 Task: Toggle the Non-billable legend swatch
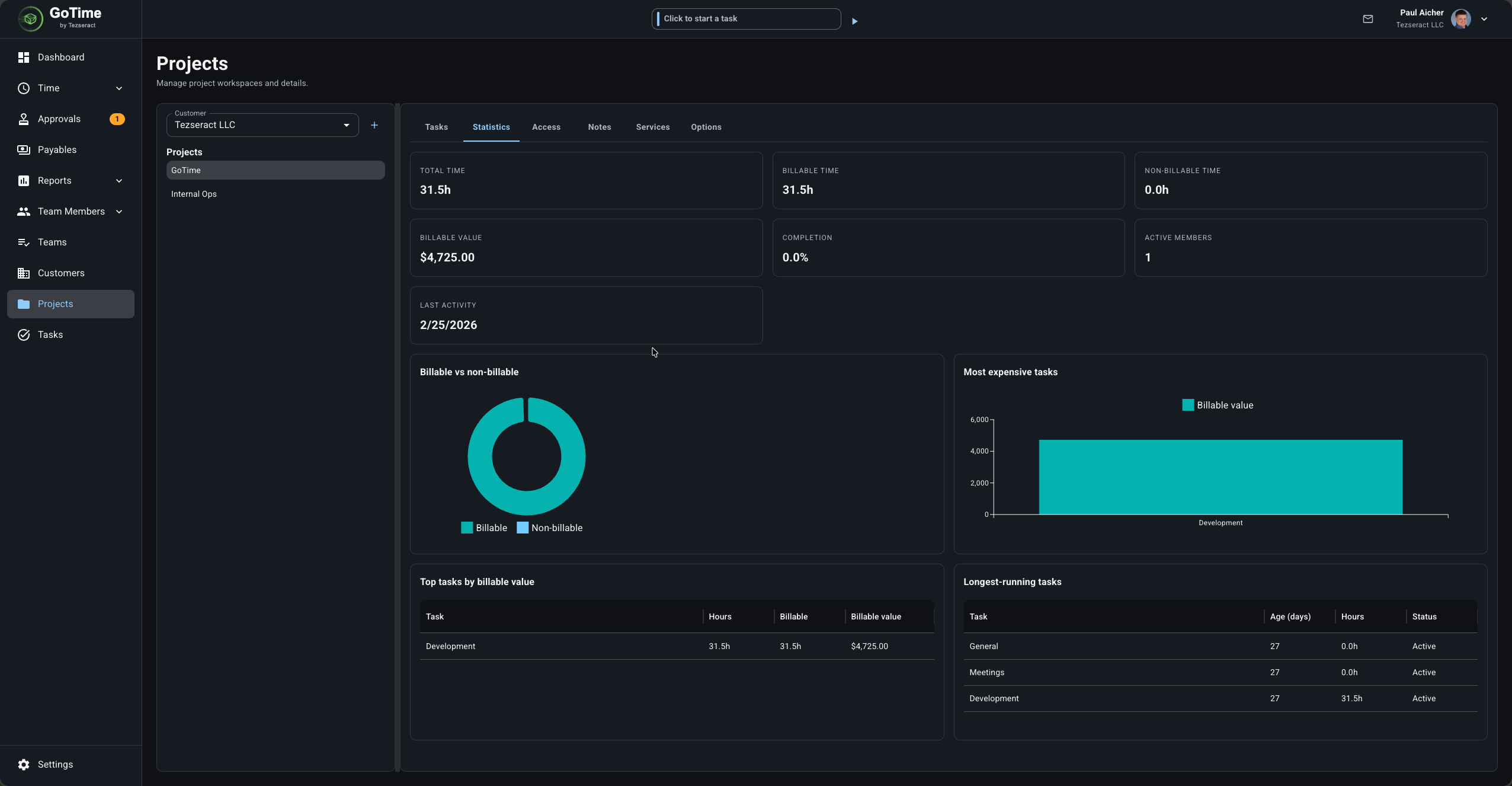click(x=523, y=528)
